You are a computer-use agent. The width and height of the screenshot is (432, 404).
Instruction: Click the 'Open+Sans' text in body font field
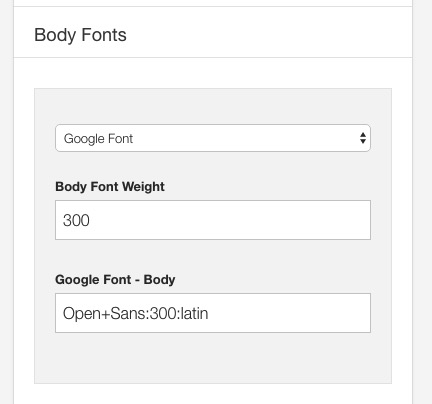coord(105,314)
